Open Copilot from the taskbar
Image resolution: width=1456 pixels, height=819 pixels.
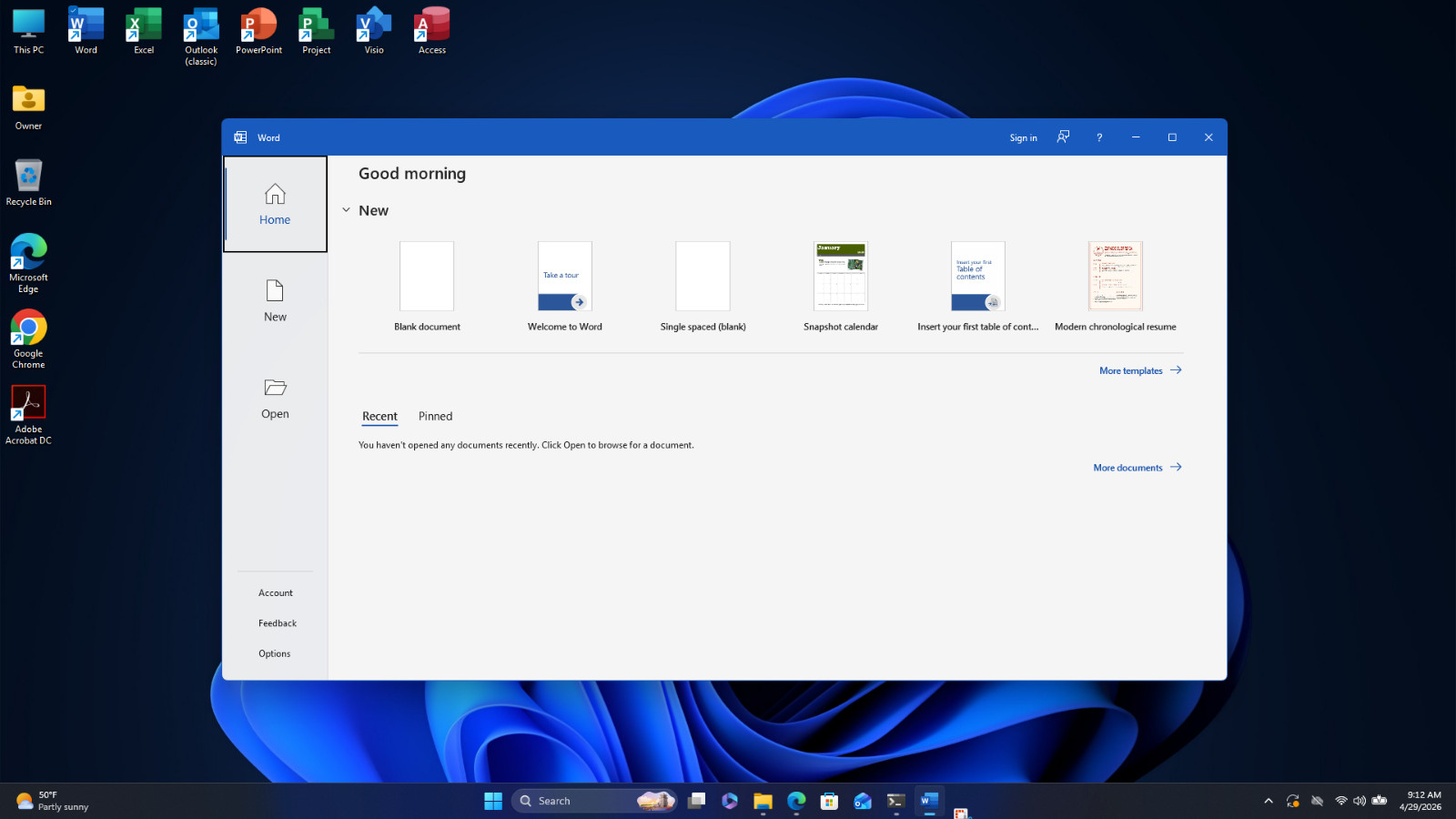(x=730, y=801)
